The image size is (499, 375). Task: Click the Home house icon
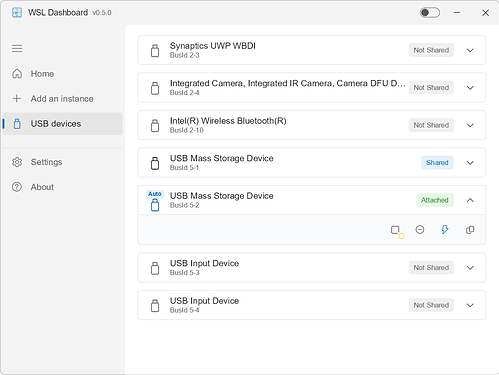click(17, 74)
